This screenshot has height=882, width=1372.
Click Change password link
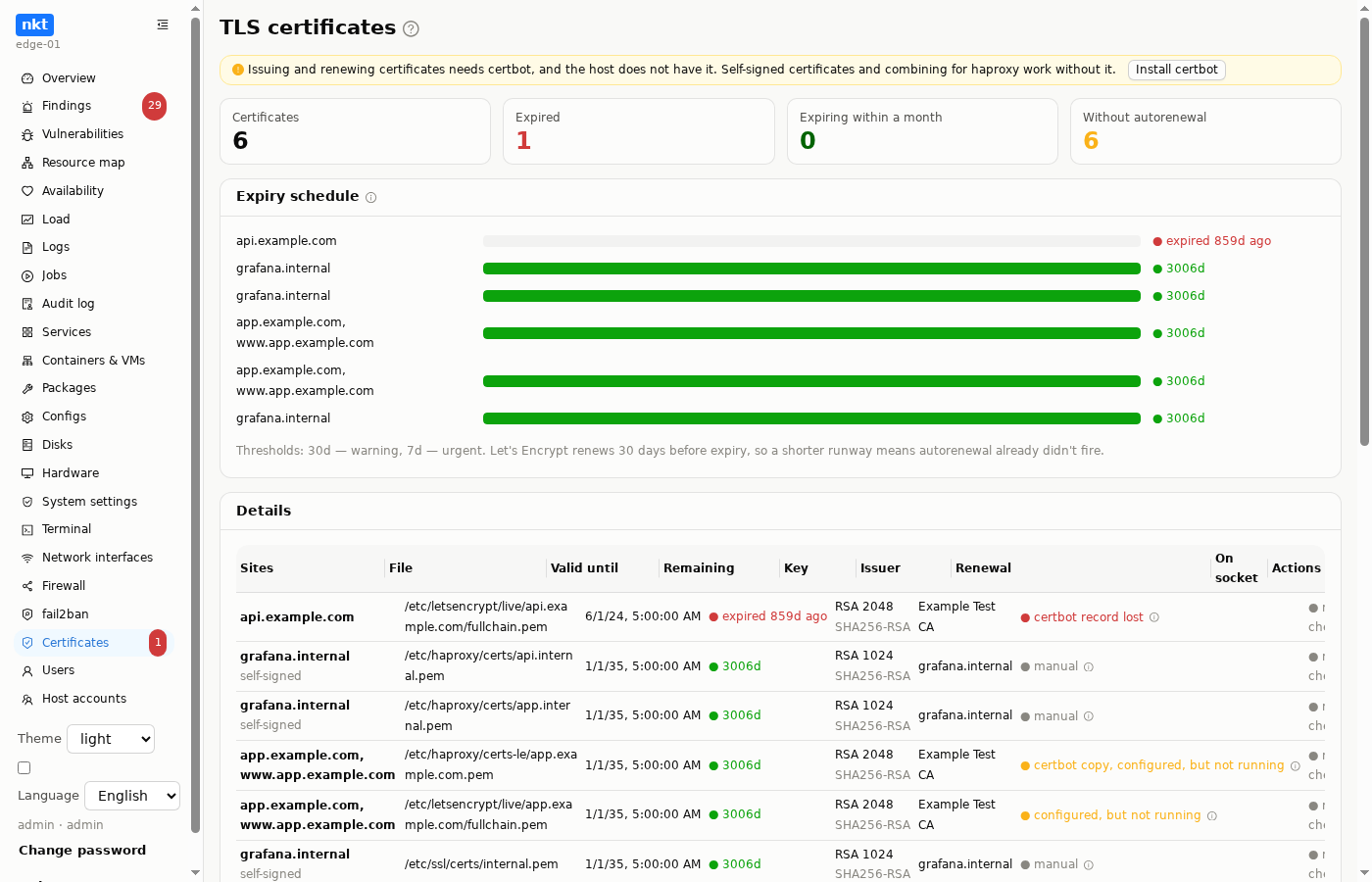82,851
